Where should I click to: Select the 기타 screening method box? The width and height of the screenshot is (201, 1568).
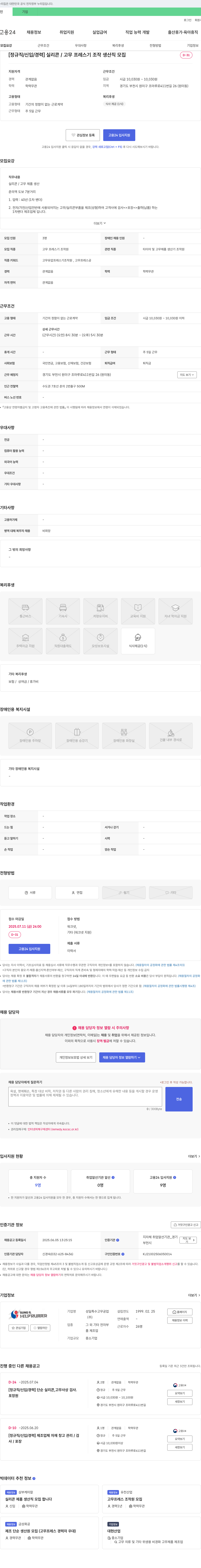171,892
